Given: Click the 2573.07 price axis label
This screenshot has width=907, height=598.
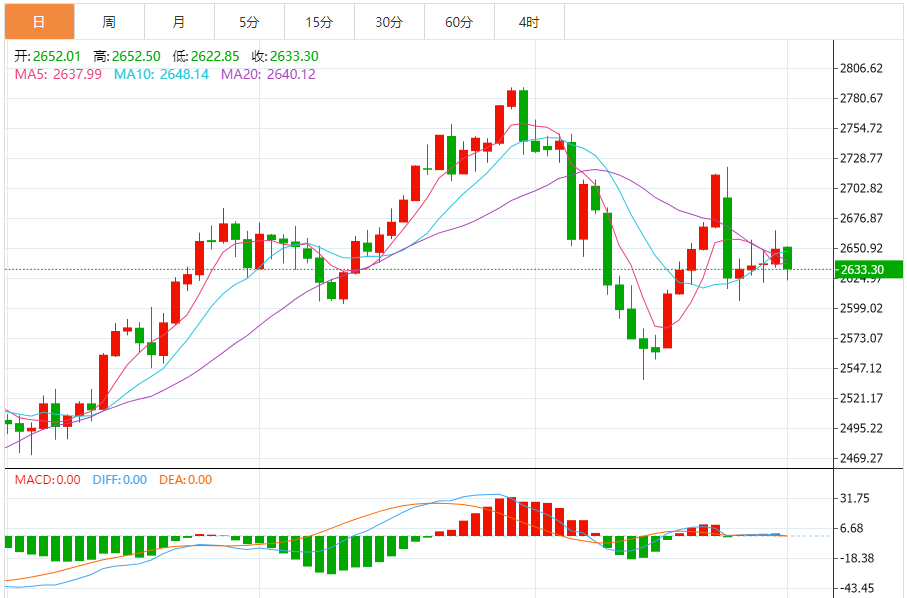Looking at the screenshot, I should tap(861, 338).
